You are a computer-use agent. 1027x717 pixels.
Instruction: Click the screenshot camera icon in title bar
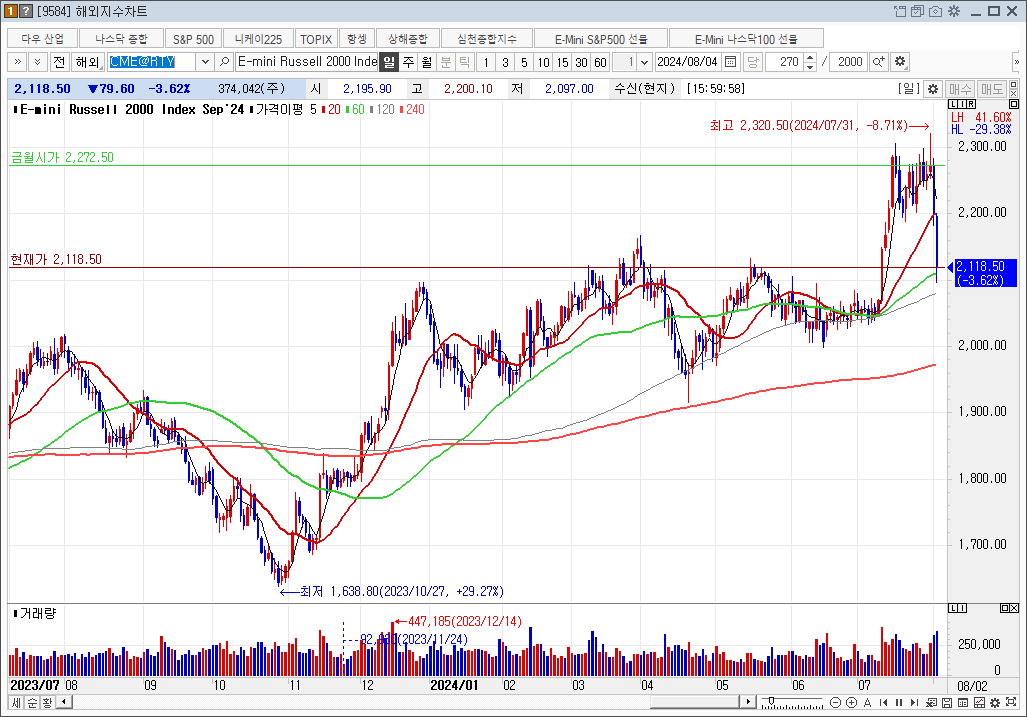pyautogui.click(x=935, y=11)
